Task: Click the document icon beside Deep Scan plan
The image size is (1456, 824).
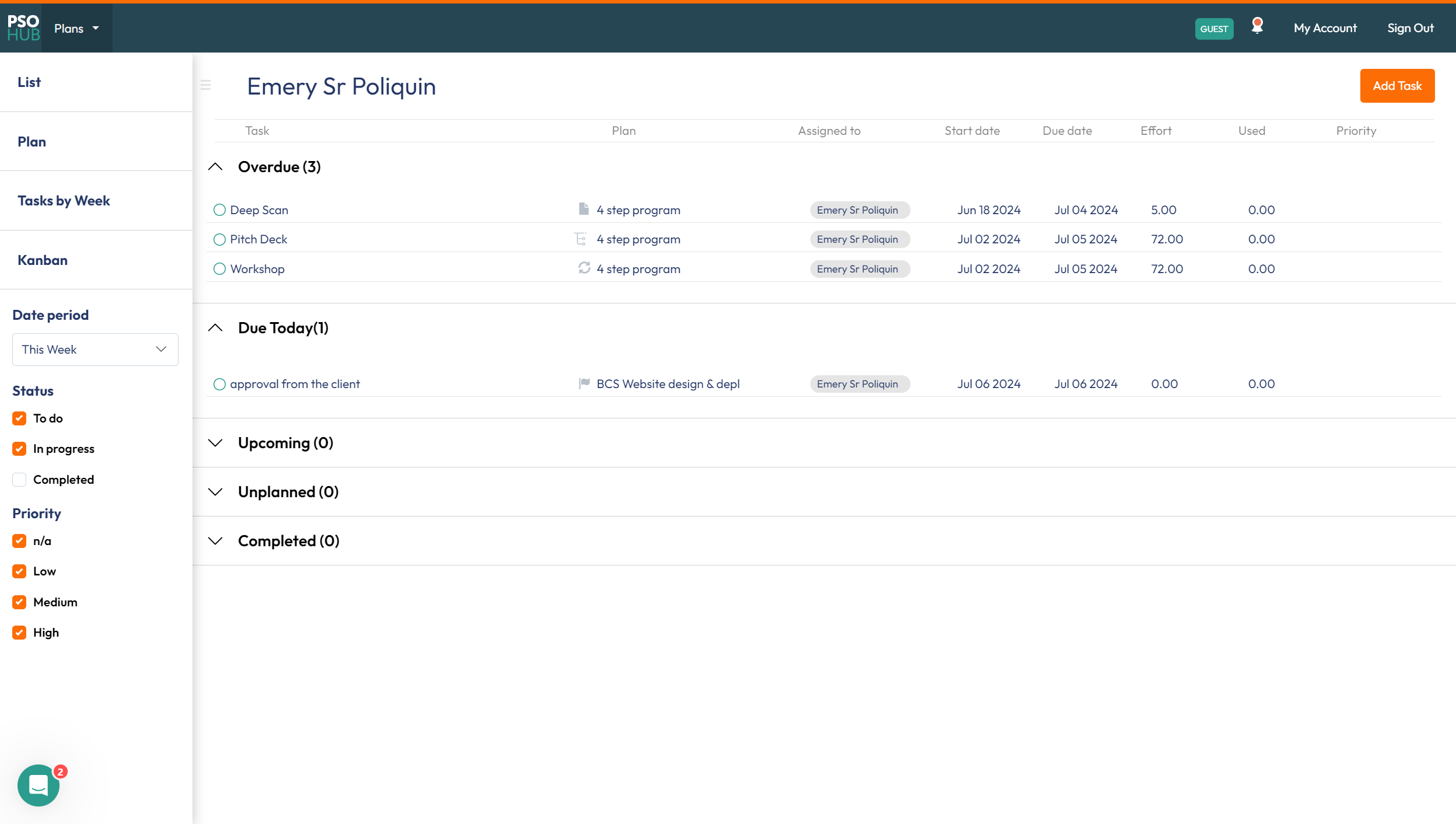Action: pyautogui.click(x=583, y=209)
